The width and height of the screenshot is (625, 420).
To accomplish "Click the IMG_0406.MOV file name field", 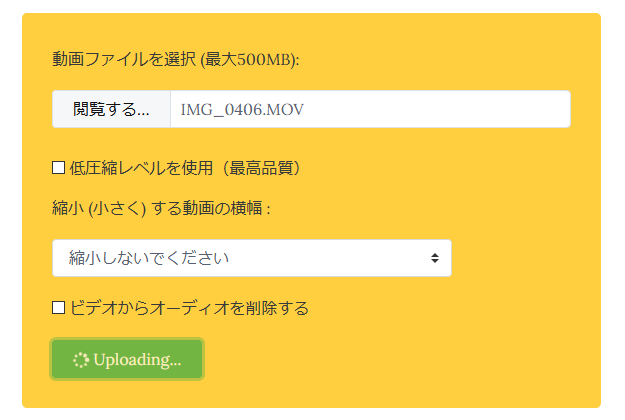I will tap(370, 109).
